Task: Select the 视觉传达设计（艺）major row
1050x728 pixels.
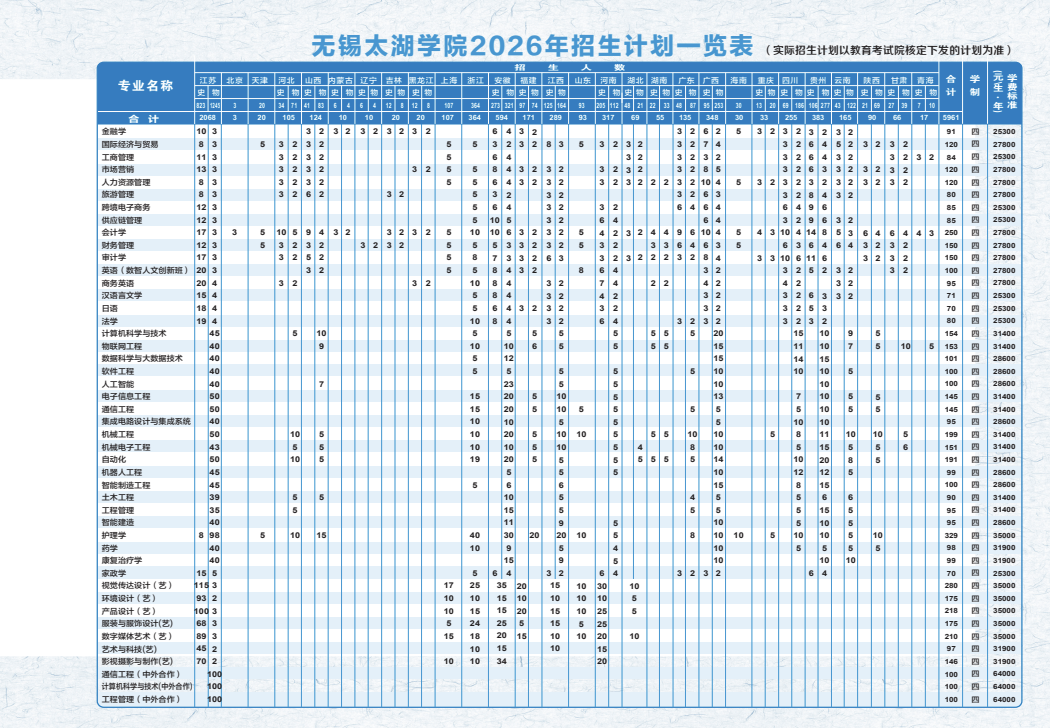Action: (560, 585)
